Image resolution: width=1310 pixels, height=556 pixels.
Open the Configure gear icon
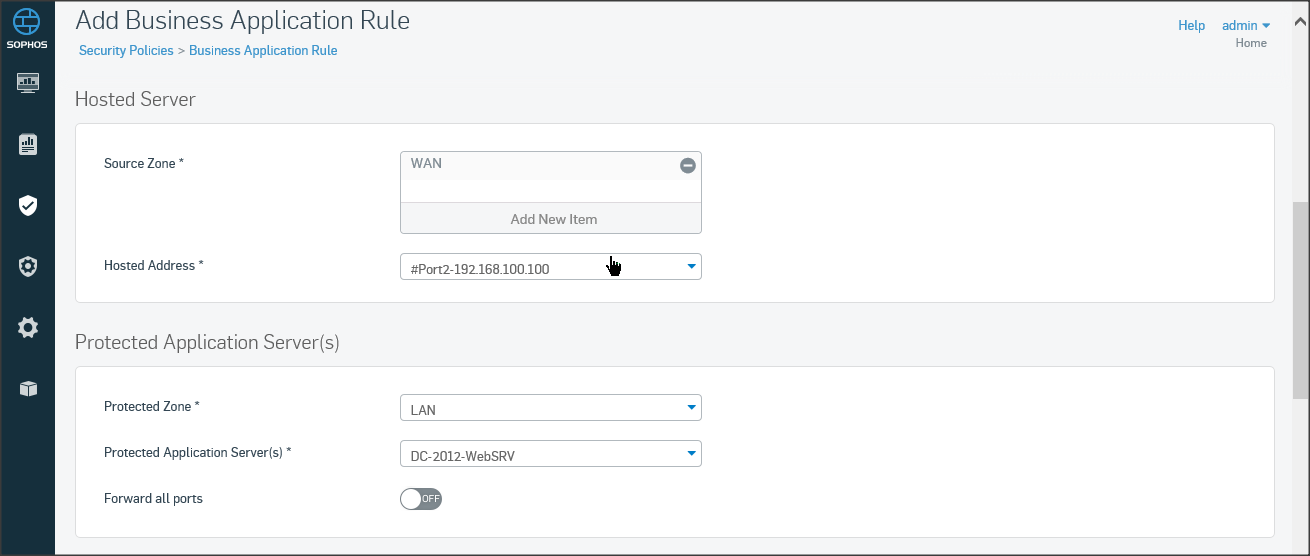[x=28, y=327]
